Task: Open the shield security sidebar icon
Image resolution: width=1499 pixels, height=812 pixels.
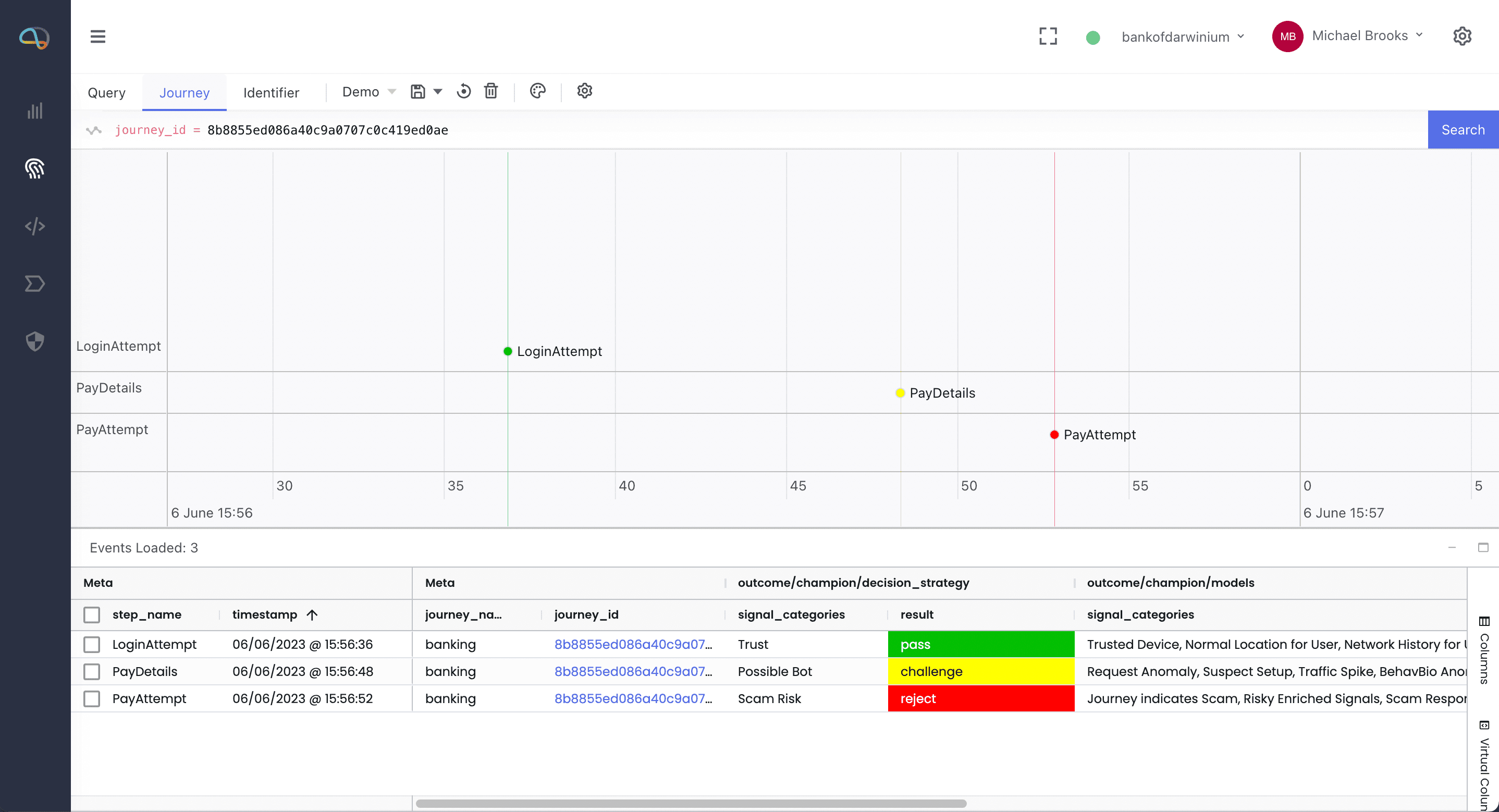Action: click(35, 341)
